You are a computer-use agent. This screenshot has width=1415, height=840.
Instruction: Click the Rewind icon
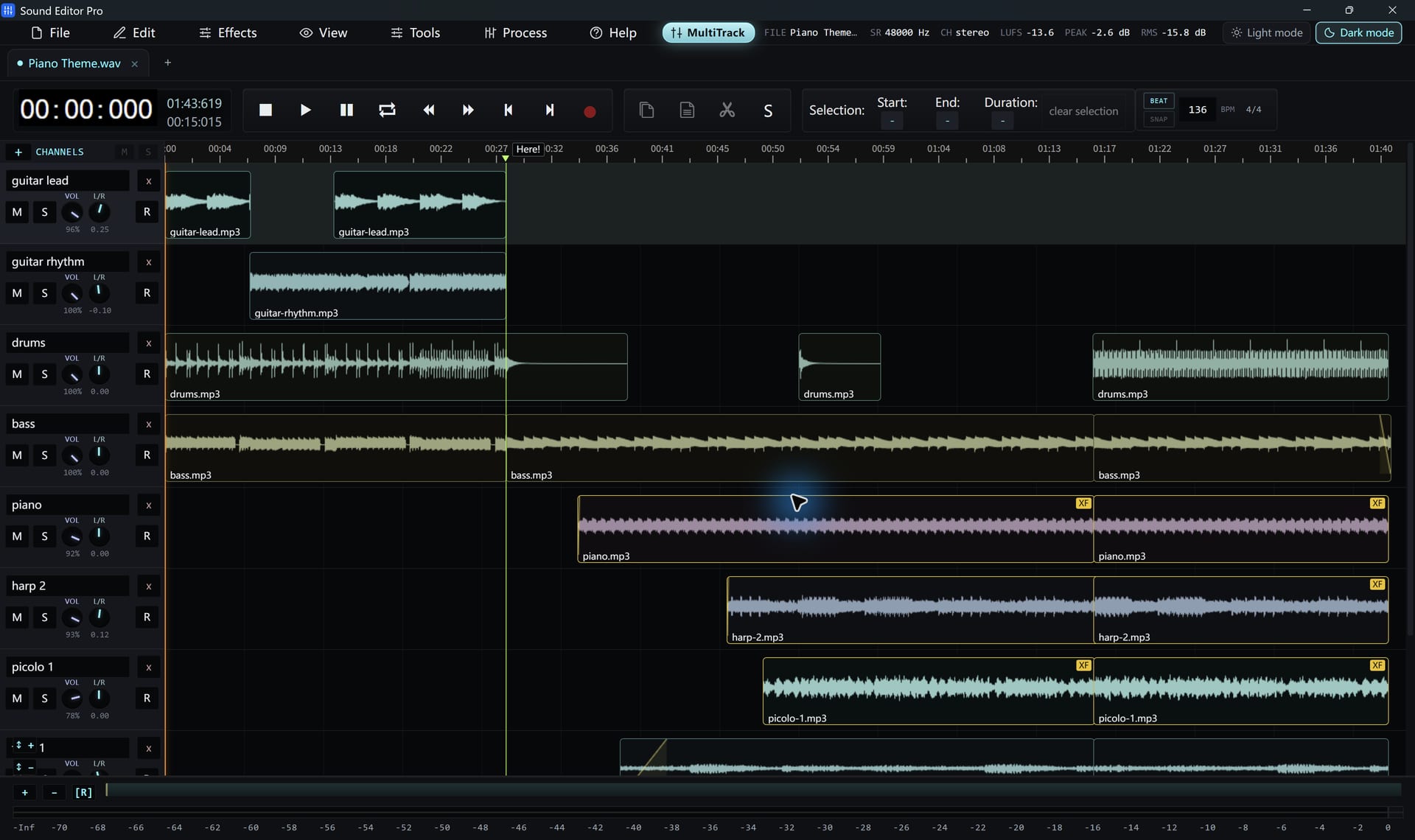pyautogui.click(x=428, y=111)
